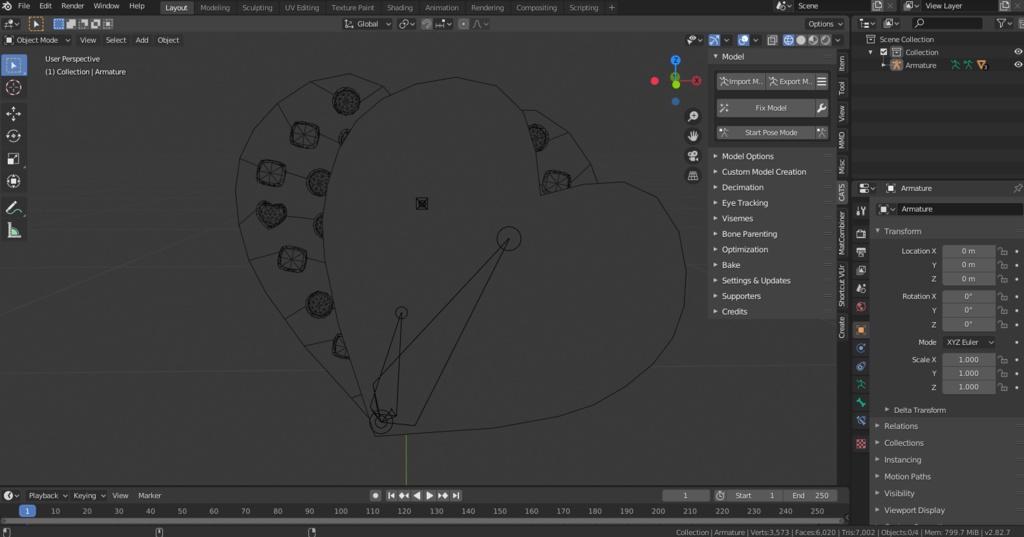Toggle camera view in viewport
Viewport: 1024px width, 537px height.
pos(692,156)
